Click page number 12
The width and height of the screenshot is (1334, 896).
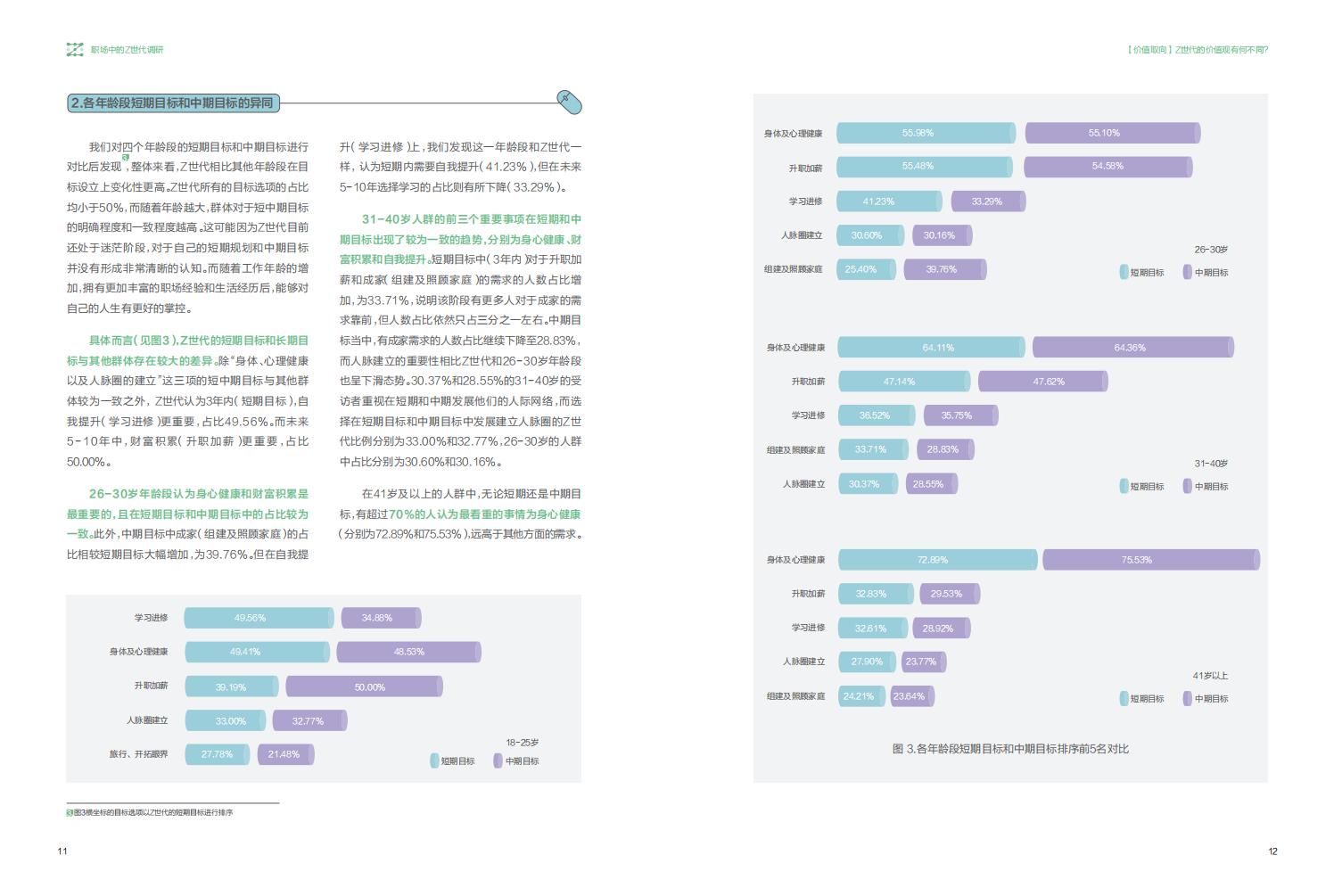[1272, 851]
